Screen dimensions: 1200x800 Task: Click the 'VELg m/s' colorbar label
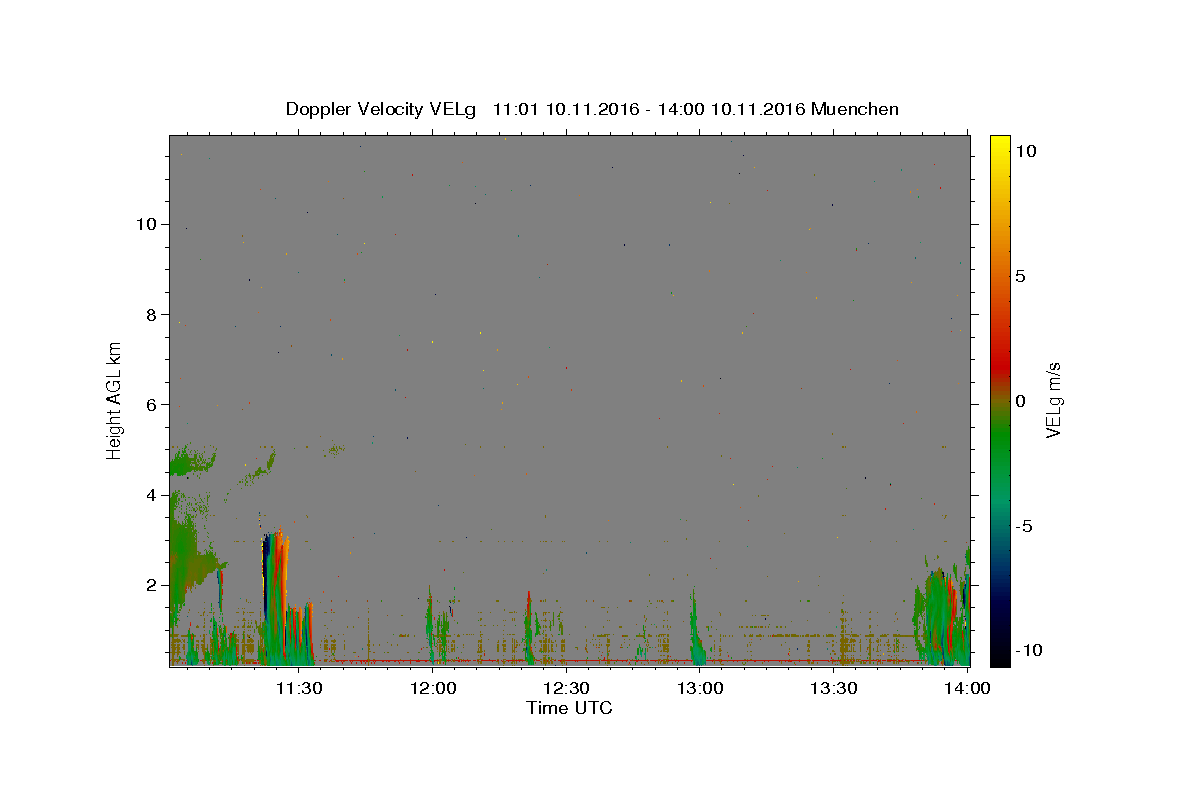point(1053,401)
